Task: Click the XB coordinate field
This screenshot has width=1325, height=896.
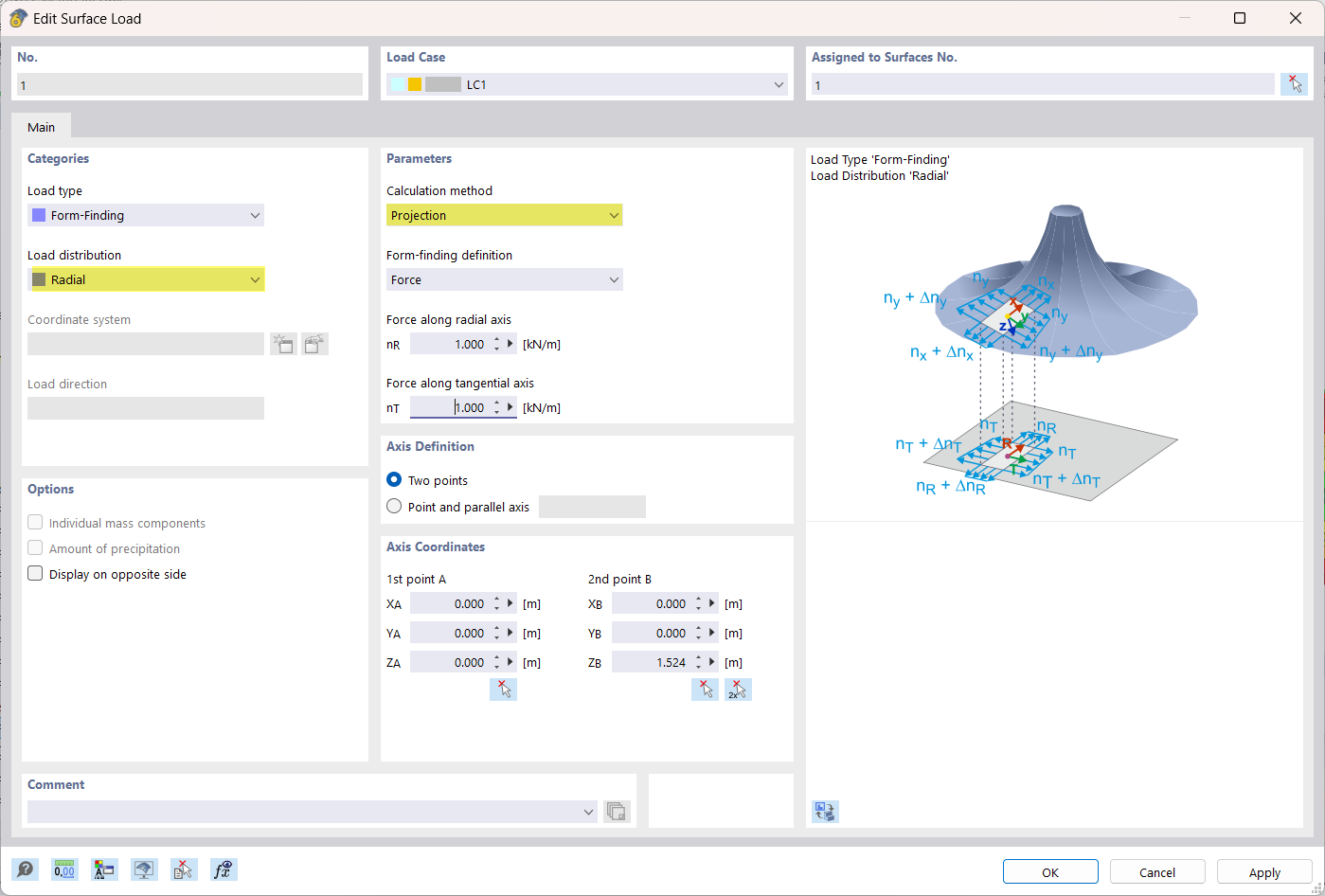Action: point(652,603)
